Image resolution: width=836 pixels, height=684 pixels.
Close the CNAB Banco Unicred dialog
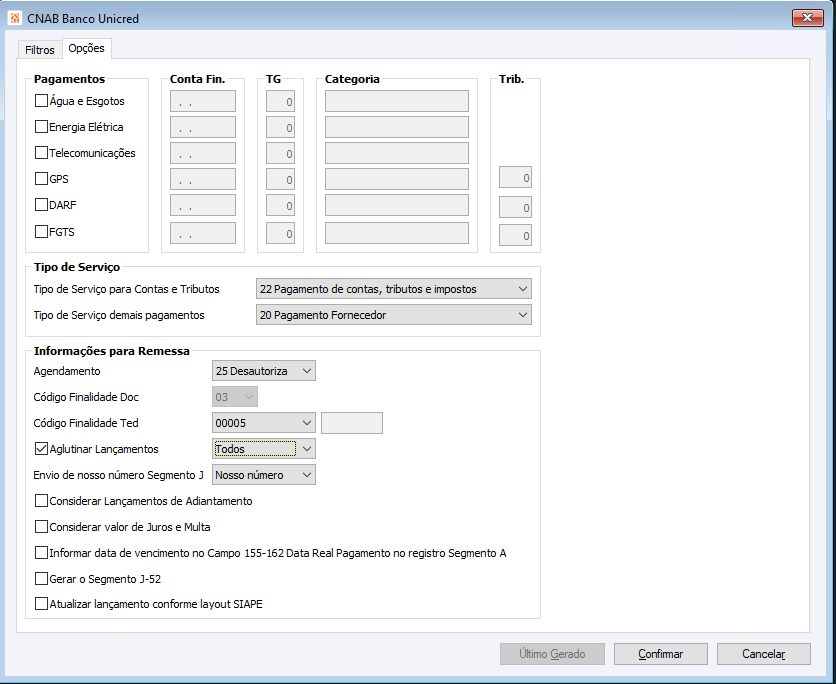click(x=807, y=18)
